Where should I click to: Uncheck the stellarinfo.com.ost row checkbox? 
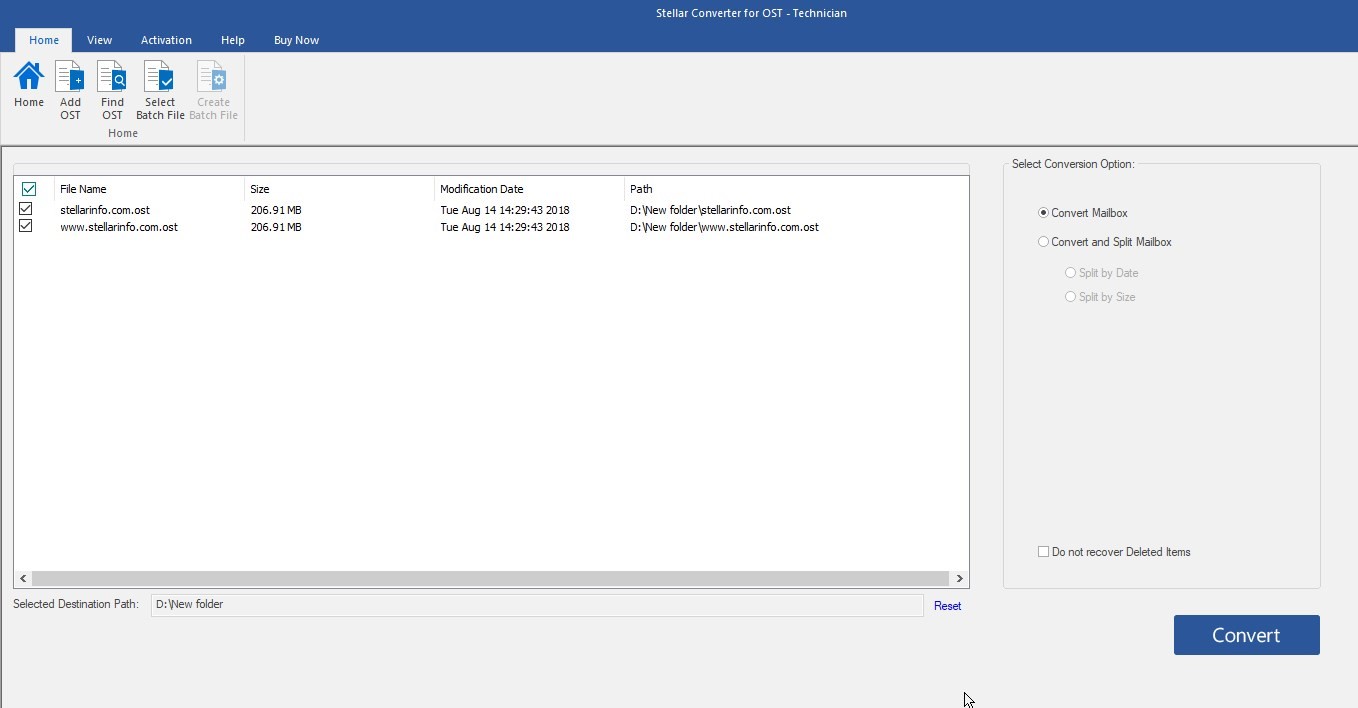[x=26, y=209]
